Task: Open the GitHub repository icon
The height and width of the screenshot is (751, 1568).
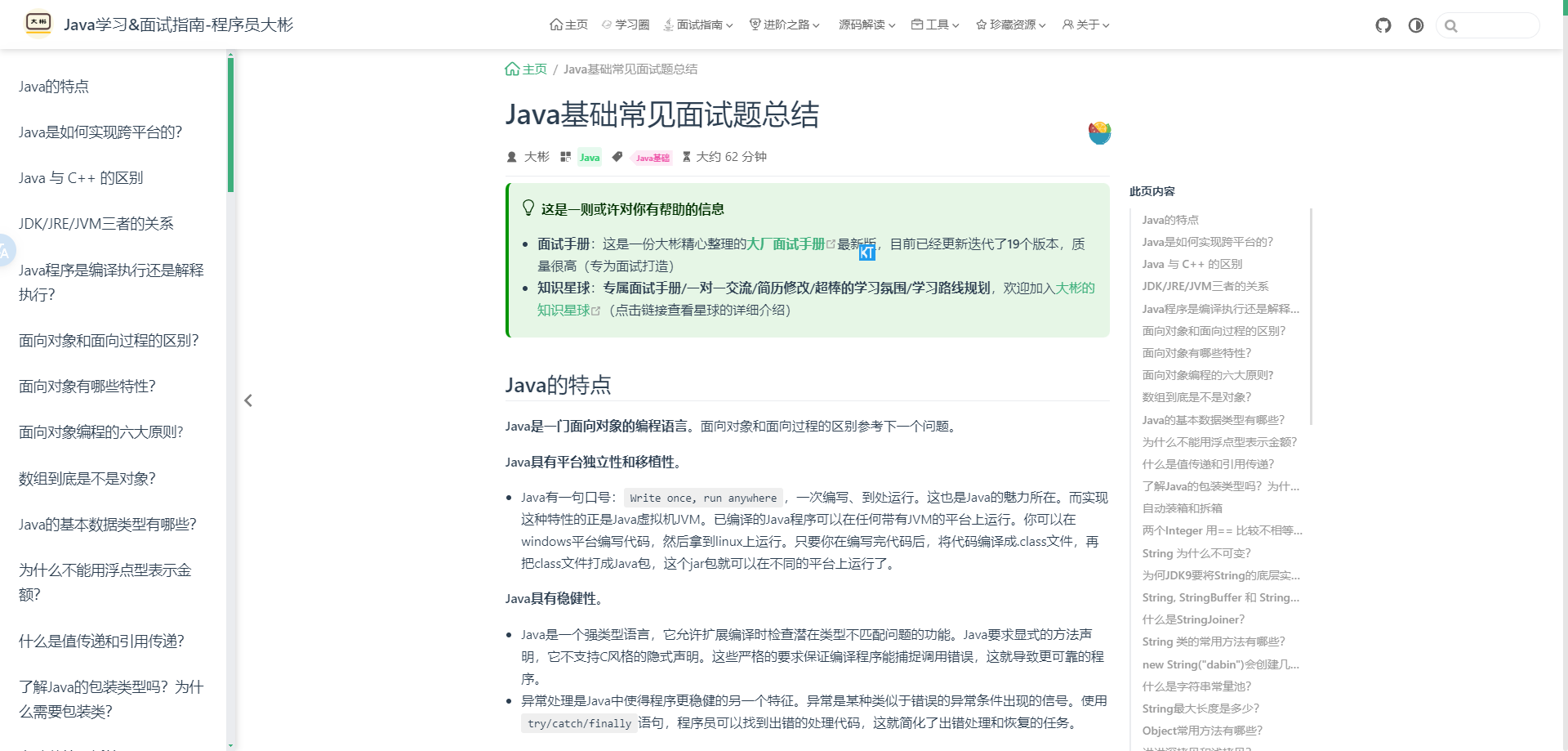Action: pyautogui.click(x=1383, y=25)
